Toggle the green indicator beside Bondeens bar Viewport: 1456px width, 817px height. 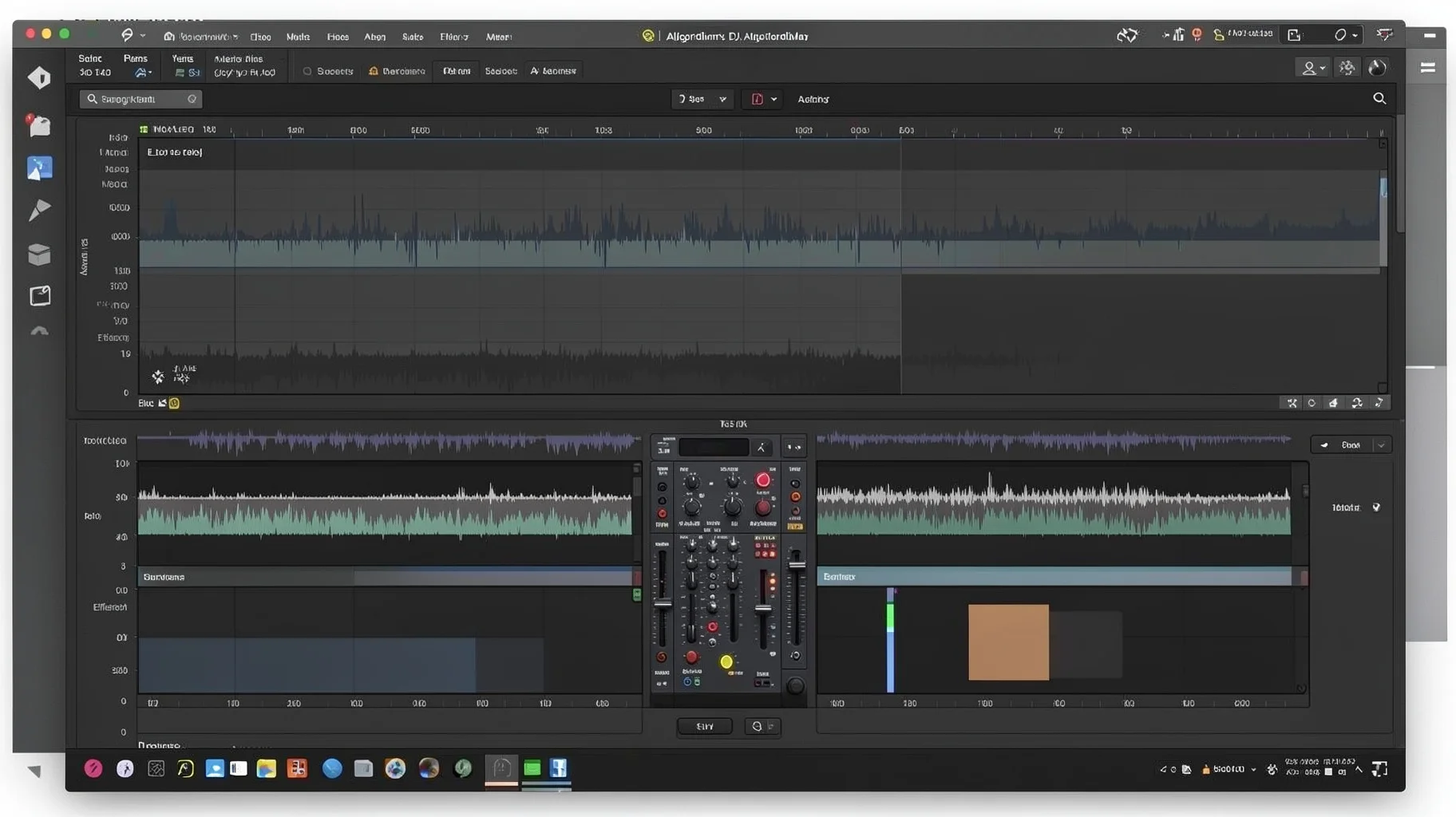[x=637, y=594]
